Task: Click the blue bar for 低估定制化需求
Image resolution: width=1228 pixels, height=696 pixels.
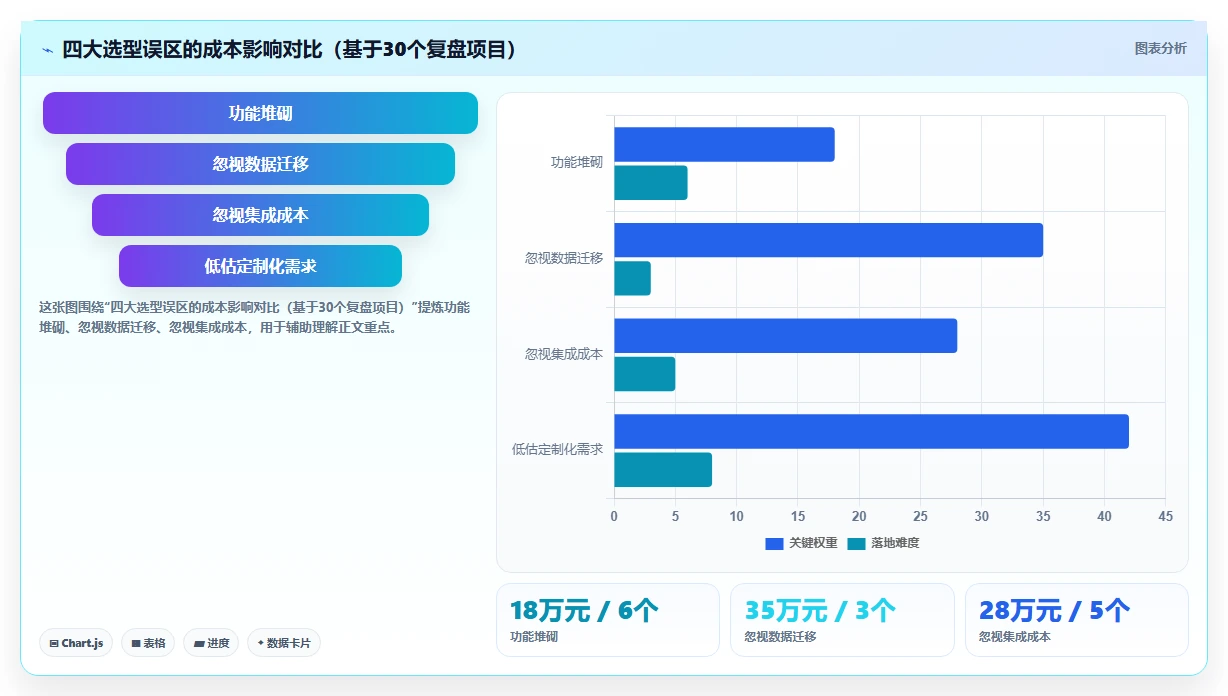Action: pyautogui.click(x=871, y=431)
